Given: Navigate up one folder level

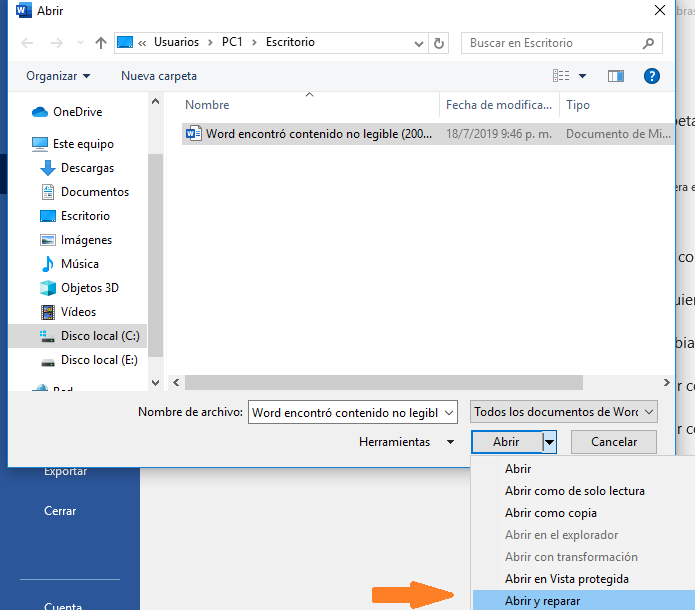Looking at the screenshot, I should tap(101, 43).
